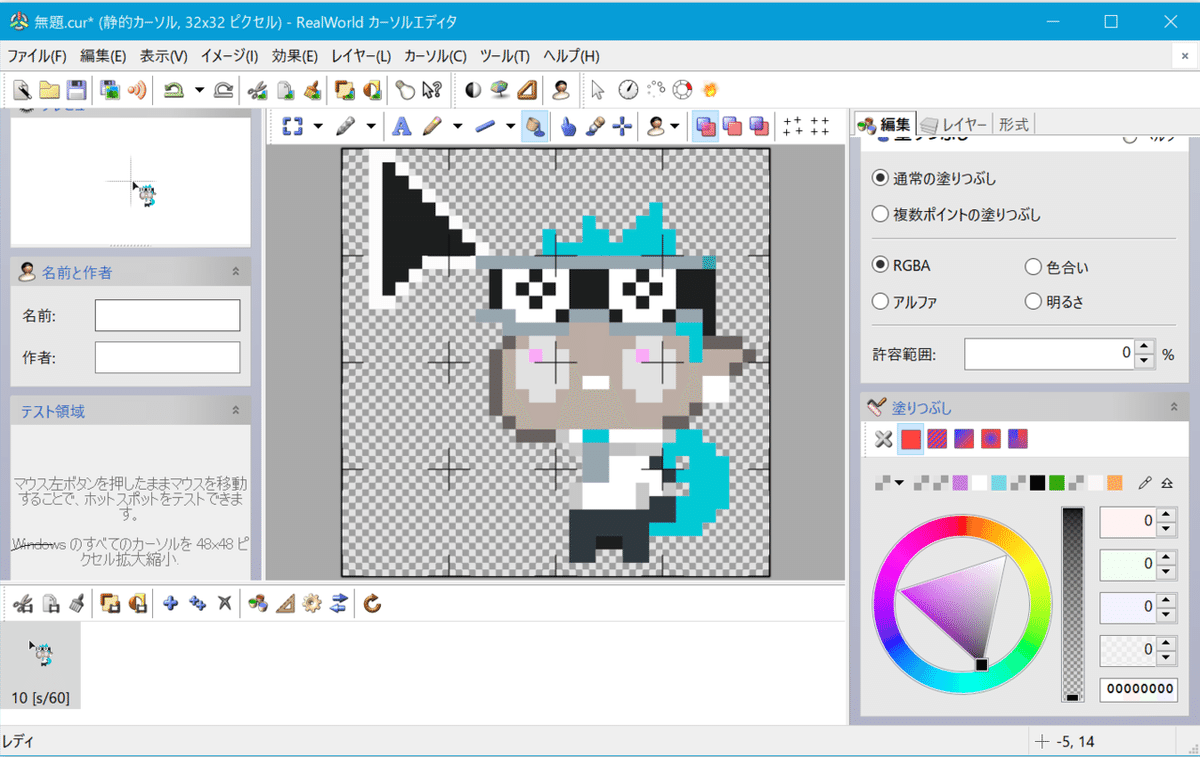Choose the 色合い radio option
Screen dimensions: 1200x757
1033,267
